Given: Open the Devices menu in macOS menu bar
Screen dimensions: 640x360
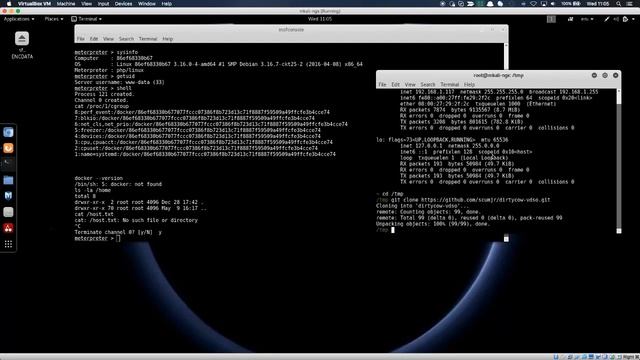Looking at the screenshot, I should point(123,4).
